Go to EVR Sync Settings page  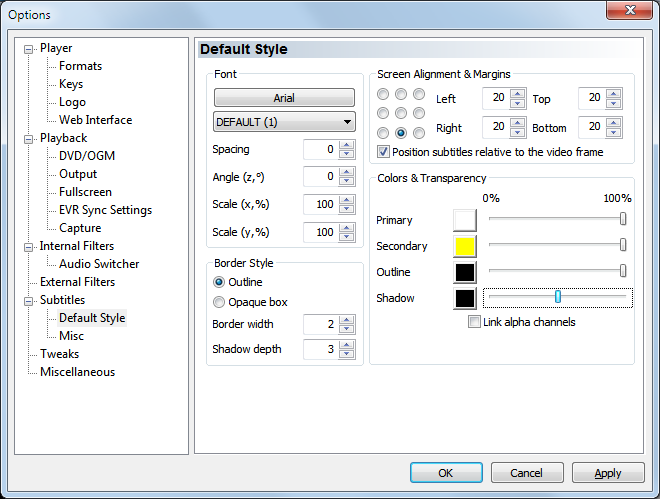pos(105,210)
